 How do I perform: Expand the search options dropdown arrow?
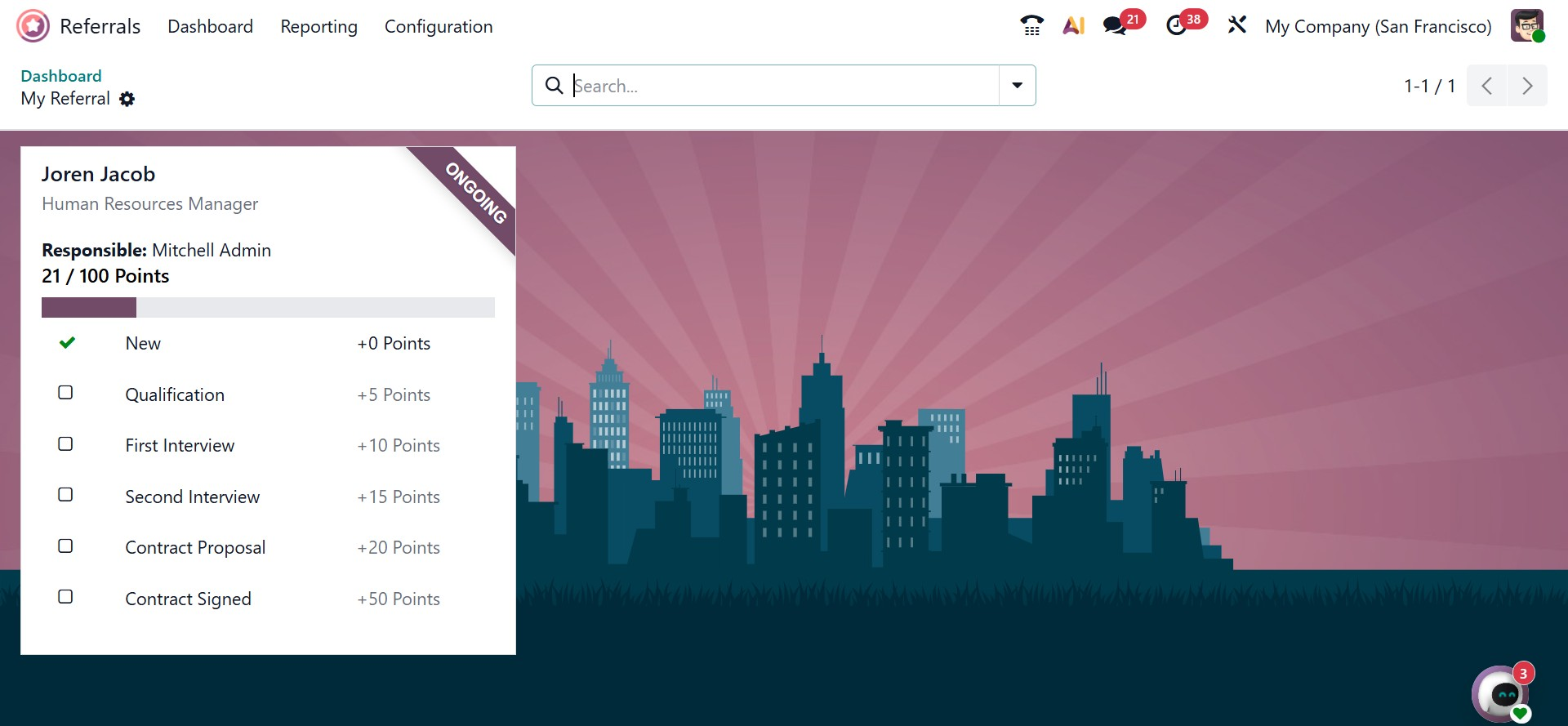(1018, 86)
